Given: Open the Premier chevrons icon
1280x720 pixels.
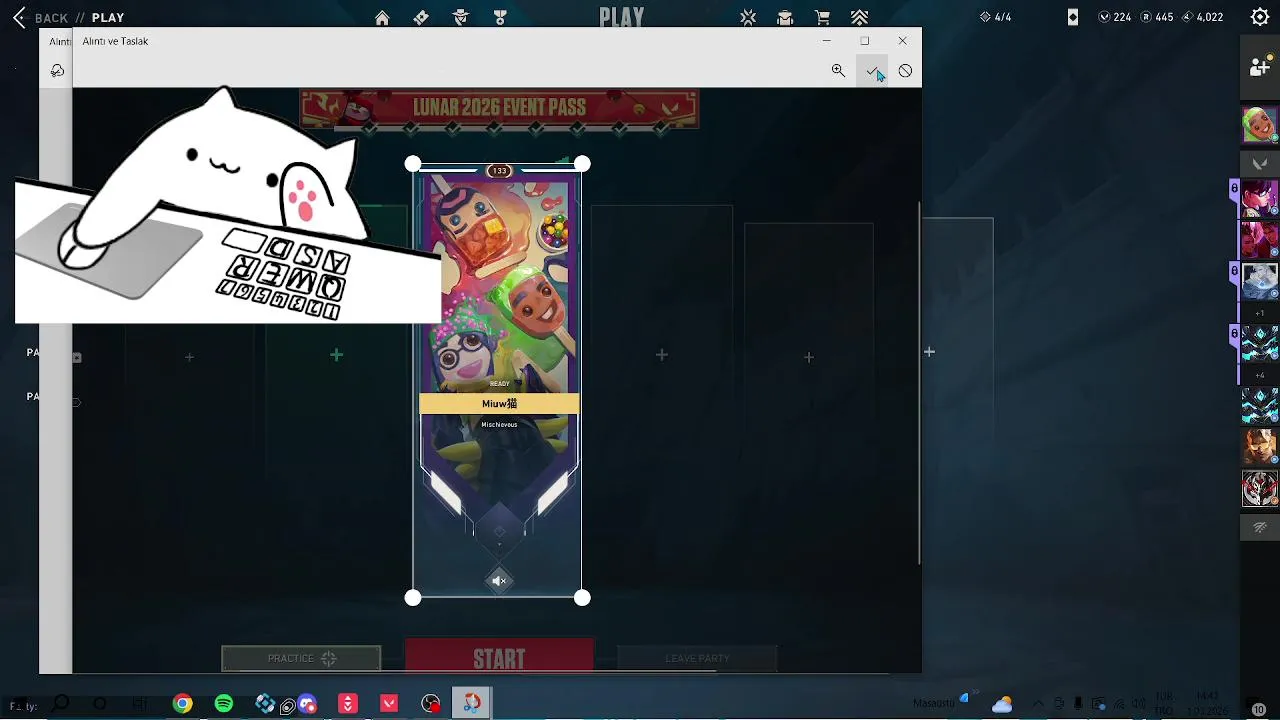Looking at the screenshot, I should 860,17.
